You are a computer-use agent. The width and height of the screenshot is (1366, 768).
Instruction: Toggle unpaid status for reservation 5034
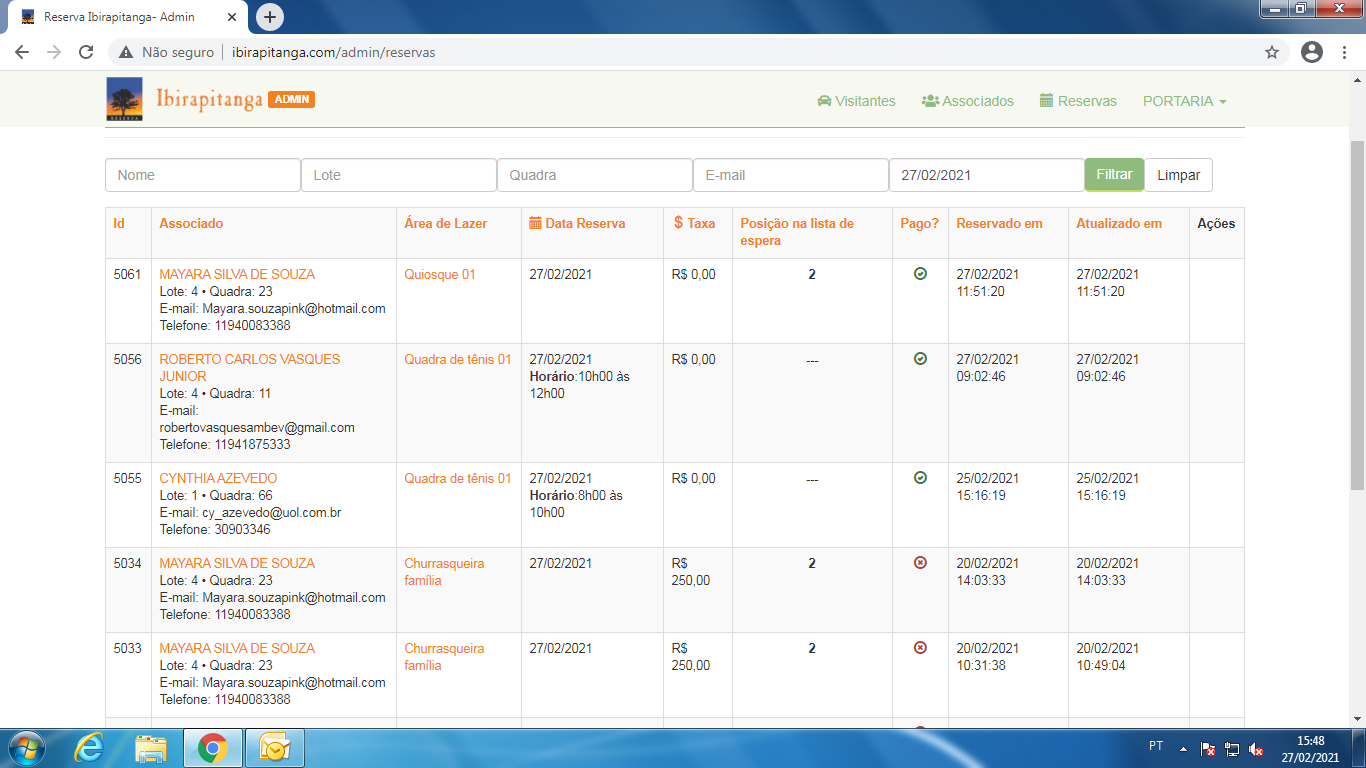[x=920, y=563]
